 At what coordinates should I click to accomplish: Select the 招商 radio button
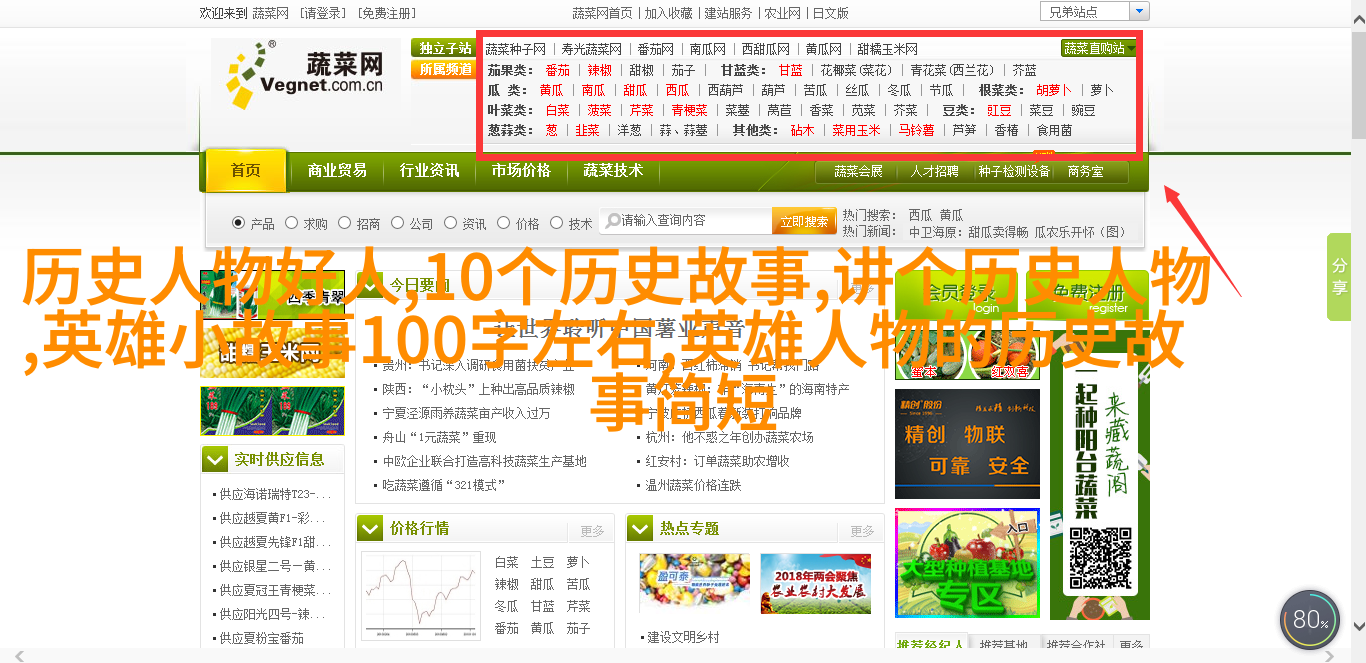345,223
